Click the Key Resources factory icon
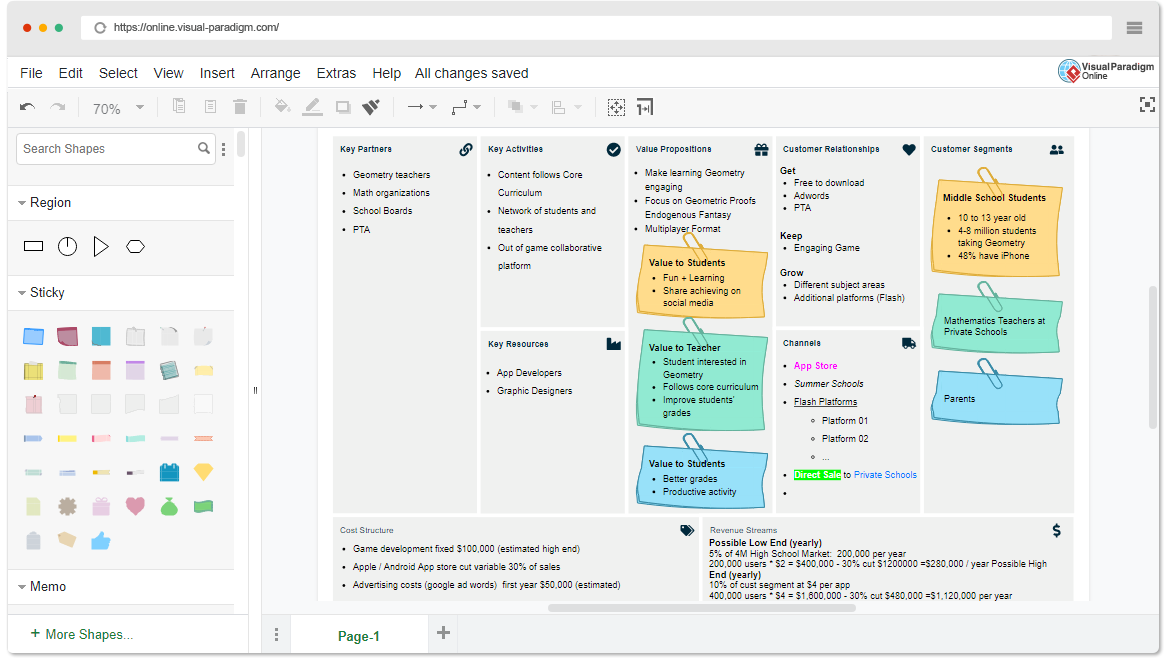Viewport: 1170px width, 665px height. (613, 344)
